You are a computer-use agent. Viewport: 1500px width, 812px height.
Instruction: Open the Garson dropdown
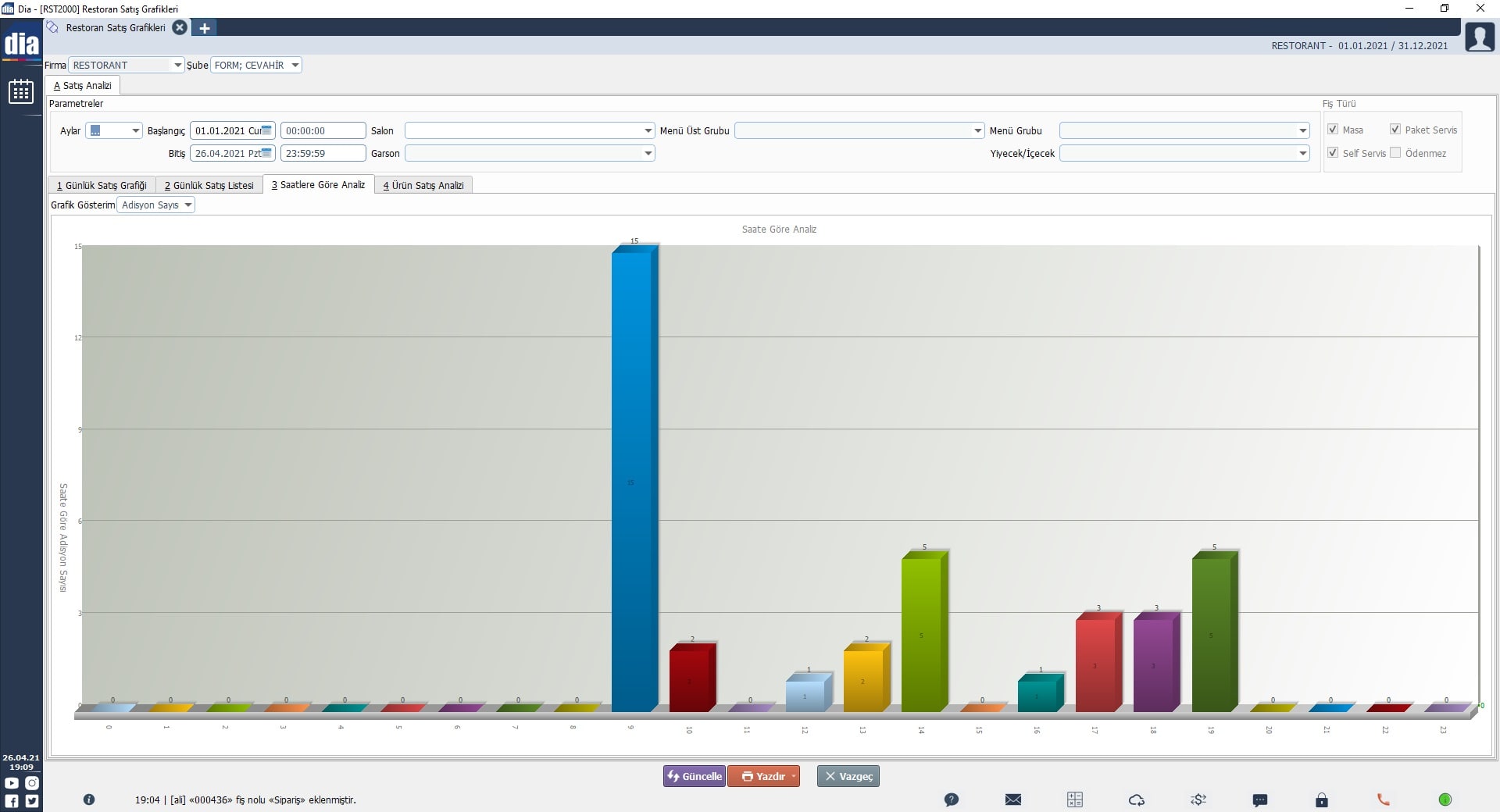point(648,153)
